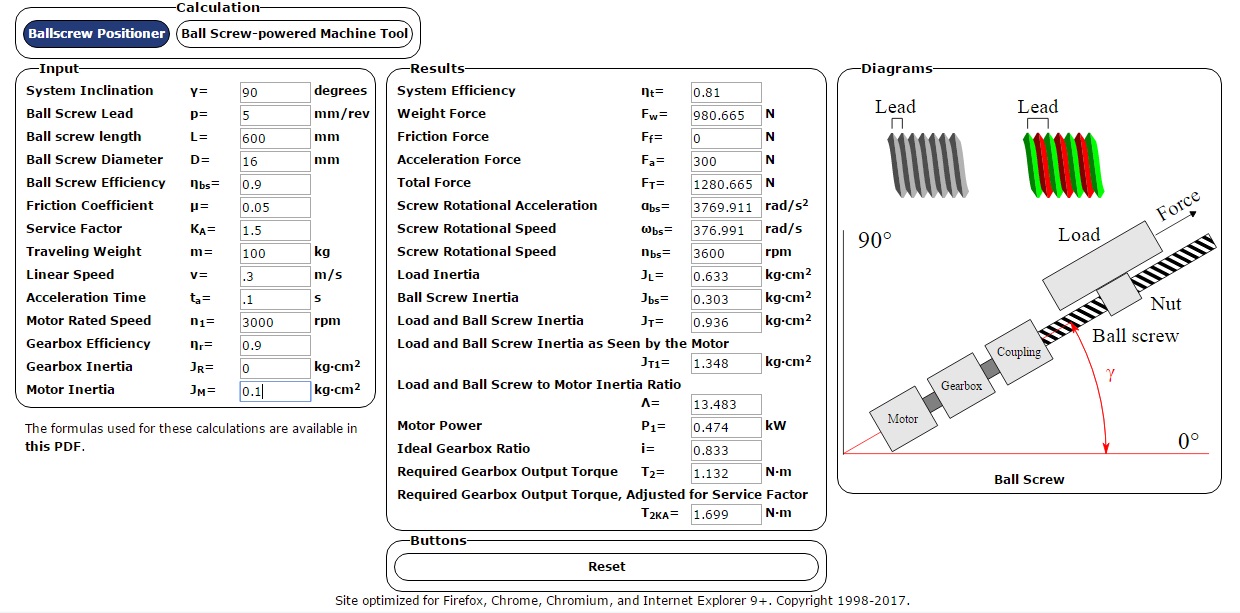The height and width of the screenshot is (613, 1240).
Task: Change Motor Rated Speed value
Action: pyautogui.click(x=276, y=322)
